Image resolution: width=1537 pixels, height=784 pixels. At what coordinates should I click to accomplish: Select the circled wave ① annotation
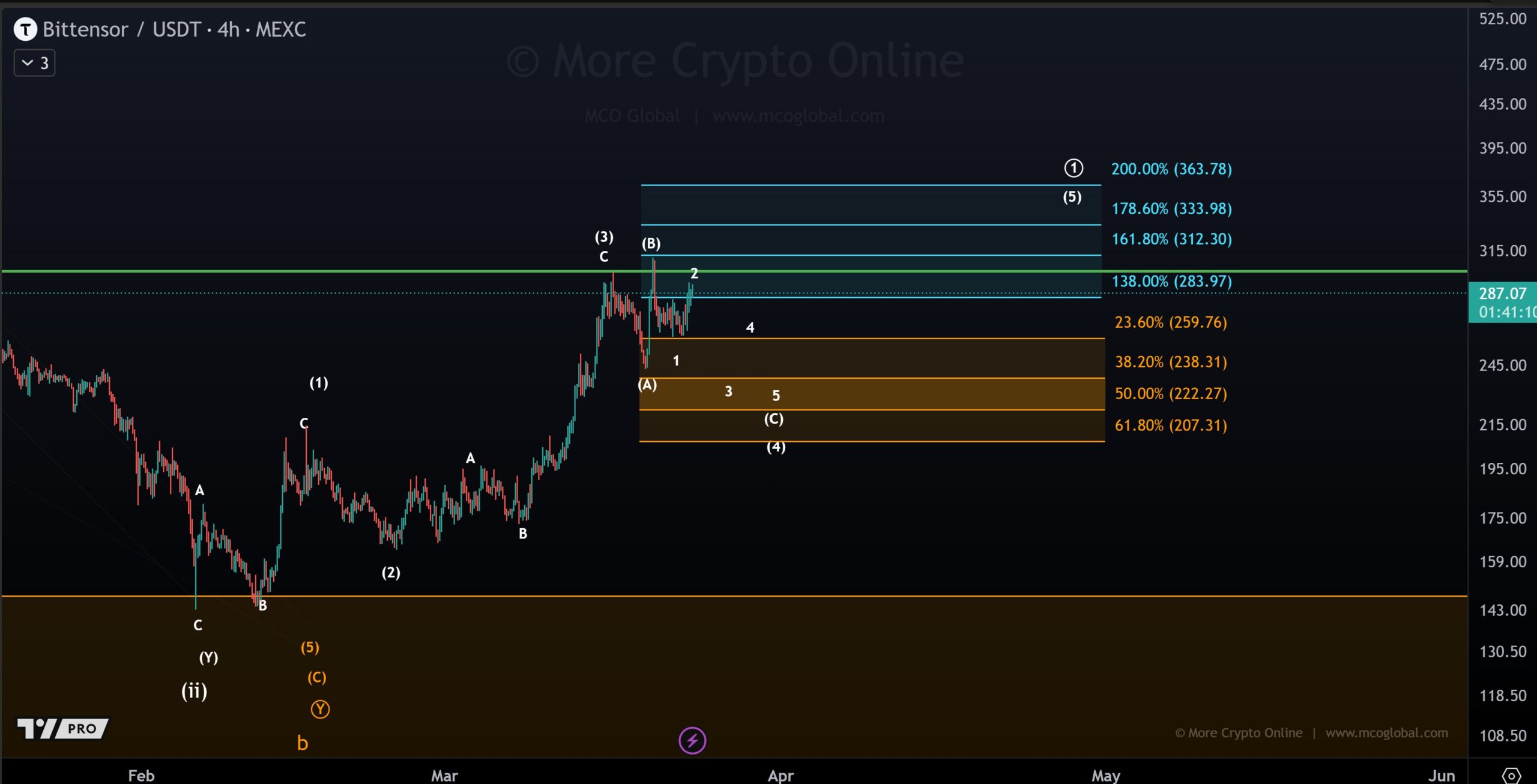[1072, 169]
